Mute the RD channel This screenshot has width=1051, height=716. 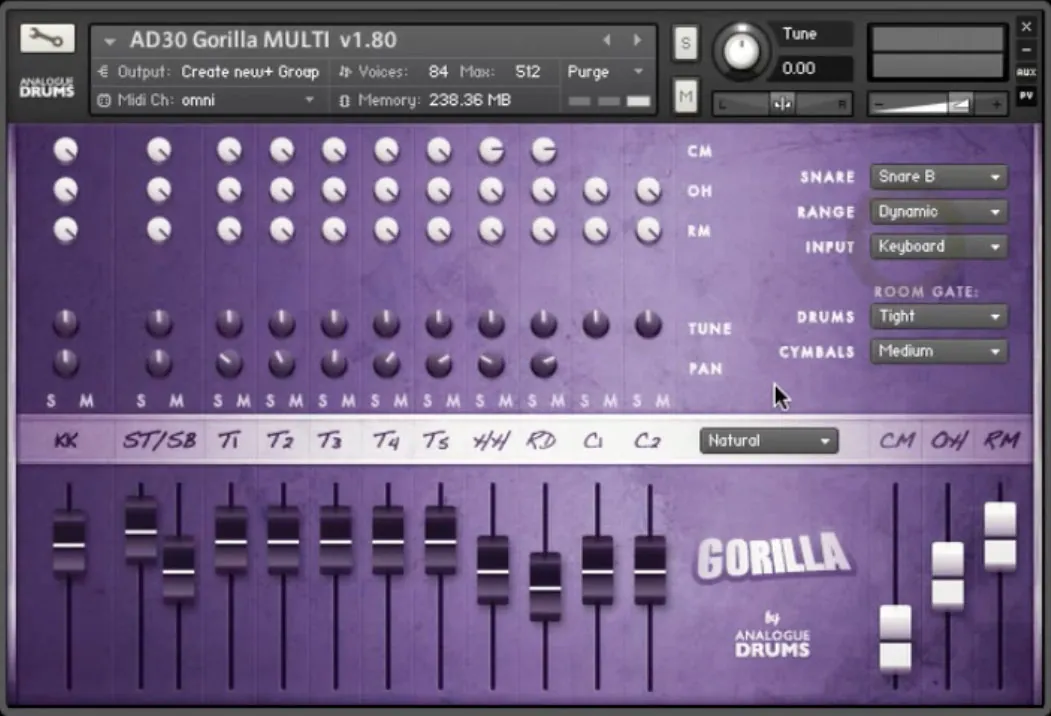pyautogui.click(x=558, y=401)
